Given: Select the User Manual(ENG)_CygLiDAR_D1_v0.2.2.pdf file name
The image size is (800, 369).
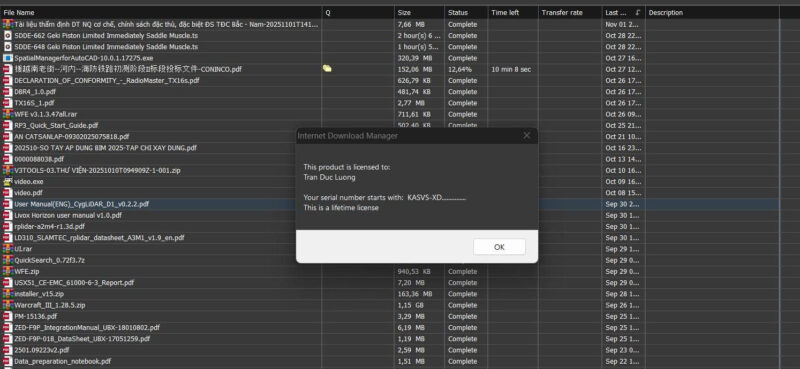Looking at the screenshot, I should click(82, 204).
